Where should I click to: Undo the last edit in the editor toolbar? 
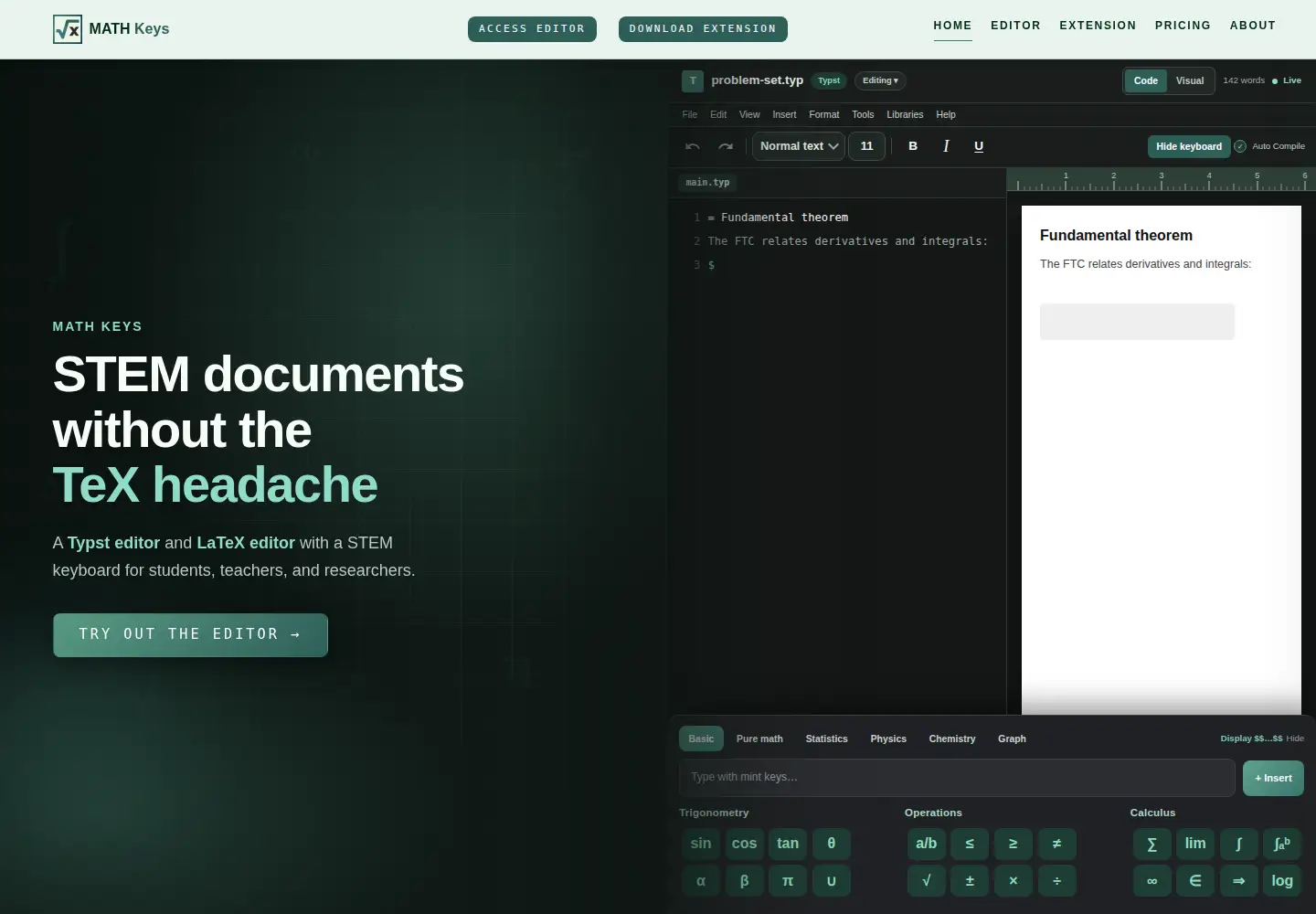tap(693, 146)
